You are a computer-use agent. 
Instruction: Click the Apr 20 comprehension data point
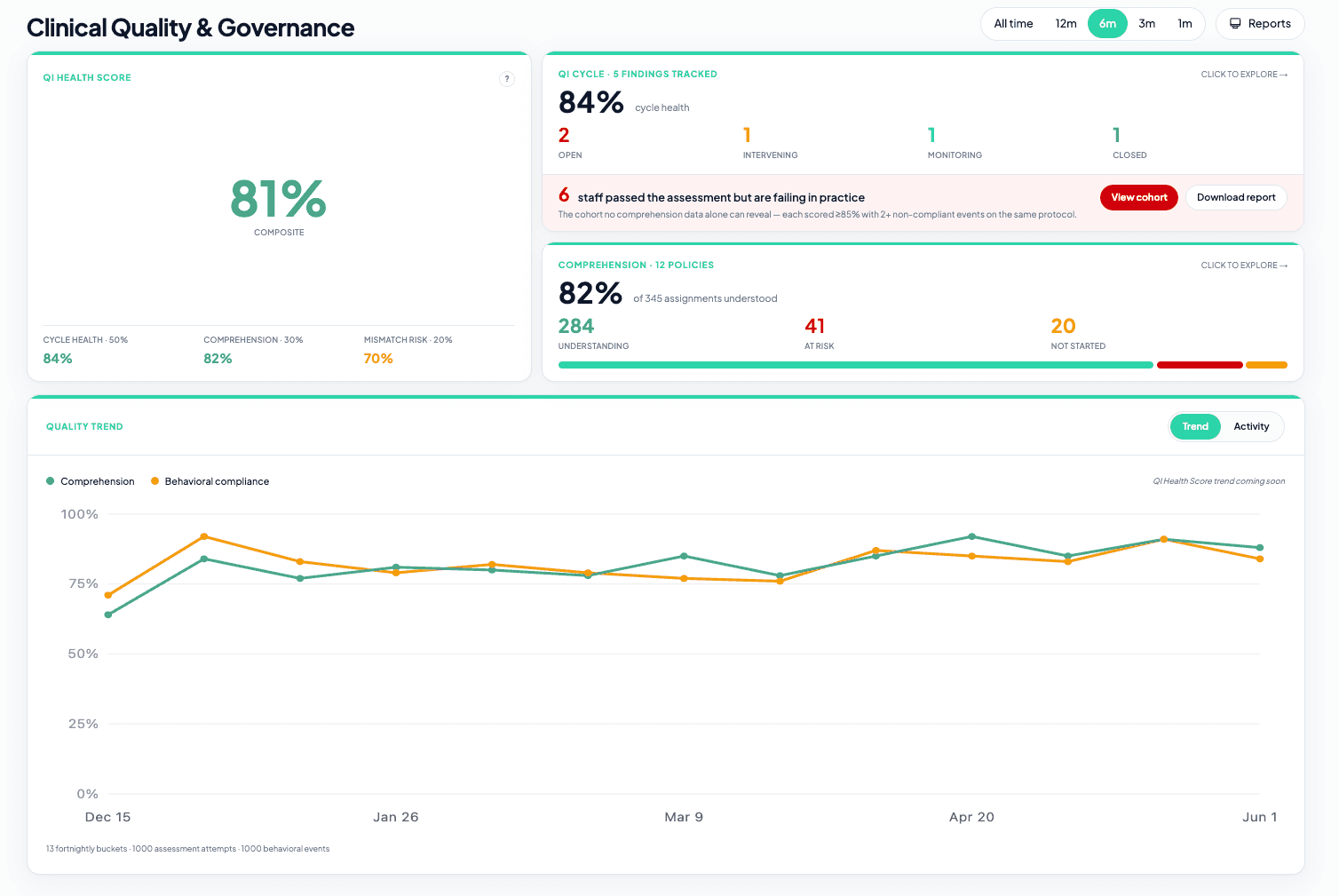coord(972,536)
